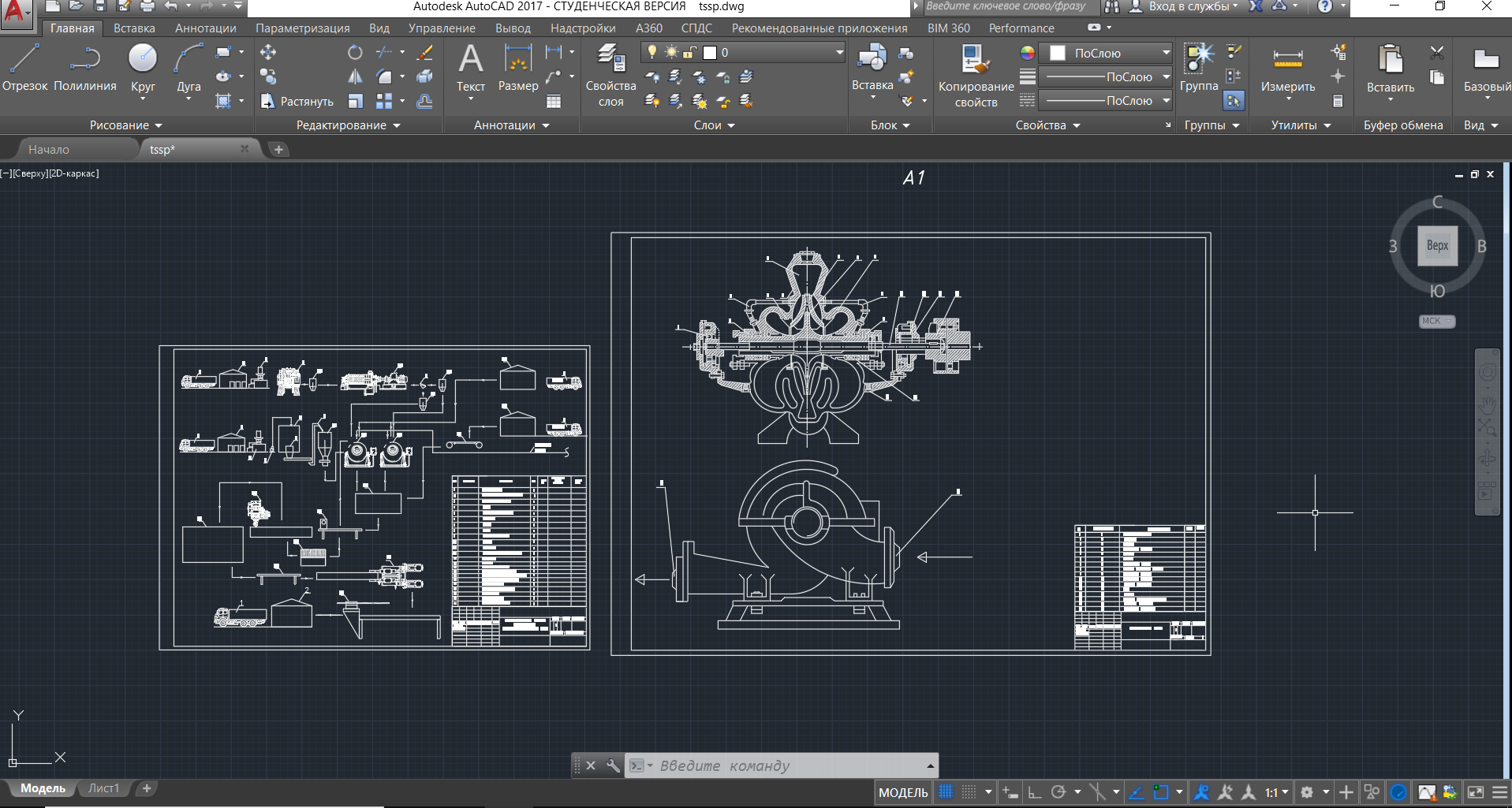Toggle dynamic input in status bar
Screen dimensions: 1512x808
[1010, 792]
